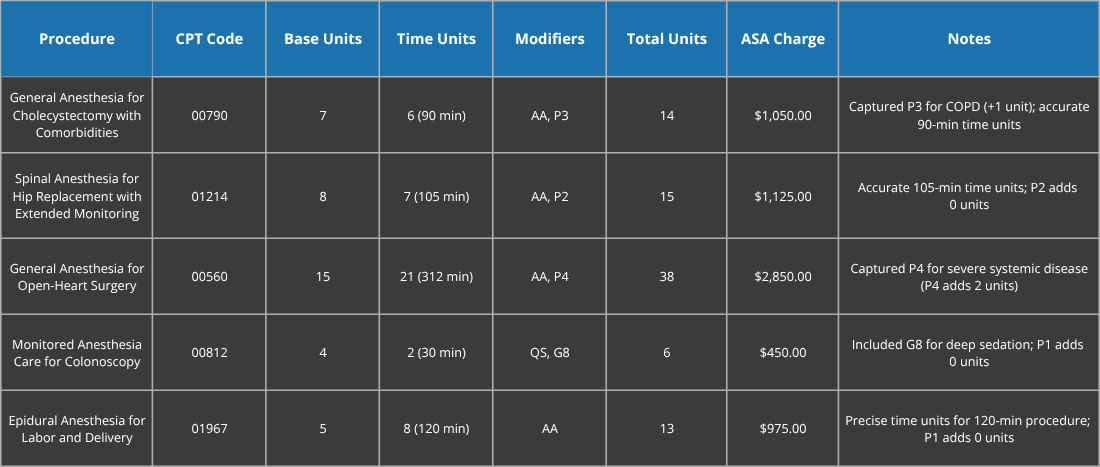The image size is (1100, 467).
Task: Select the 21 (312 min) time cell
Action: pos(436,277)
